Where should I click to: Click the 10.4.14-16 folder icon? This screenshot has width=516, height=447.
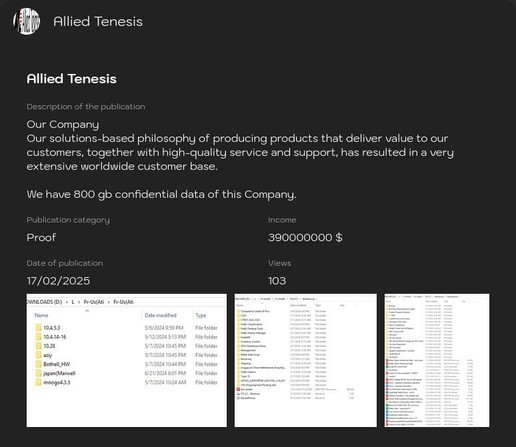point(39,337)
